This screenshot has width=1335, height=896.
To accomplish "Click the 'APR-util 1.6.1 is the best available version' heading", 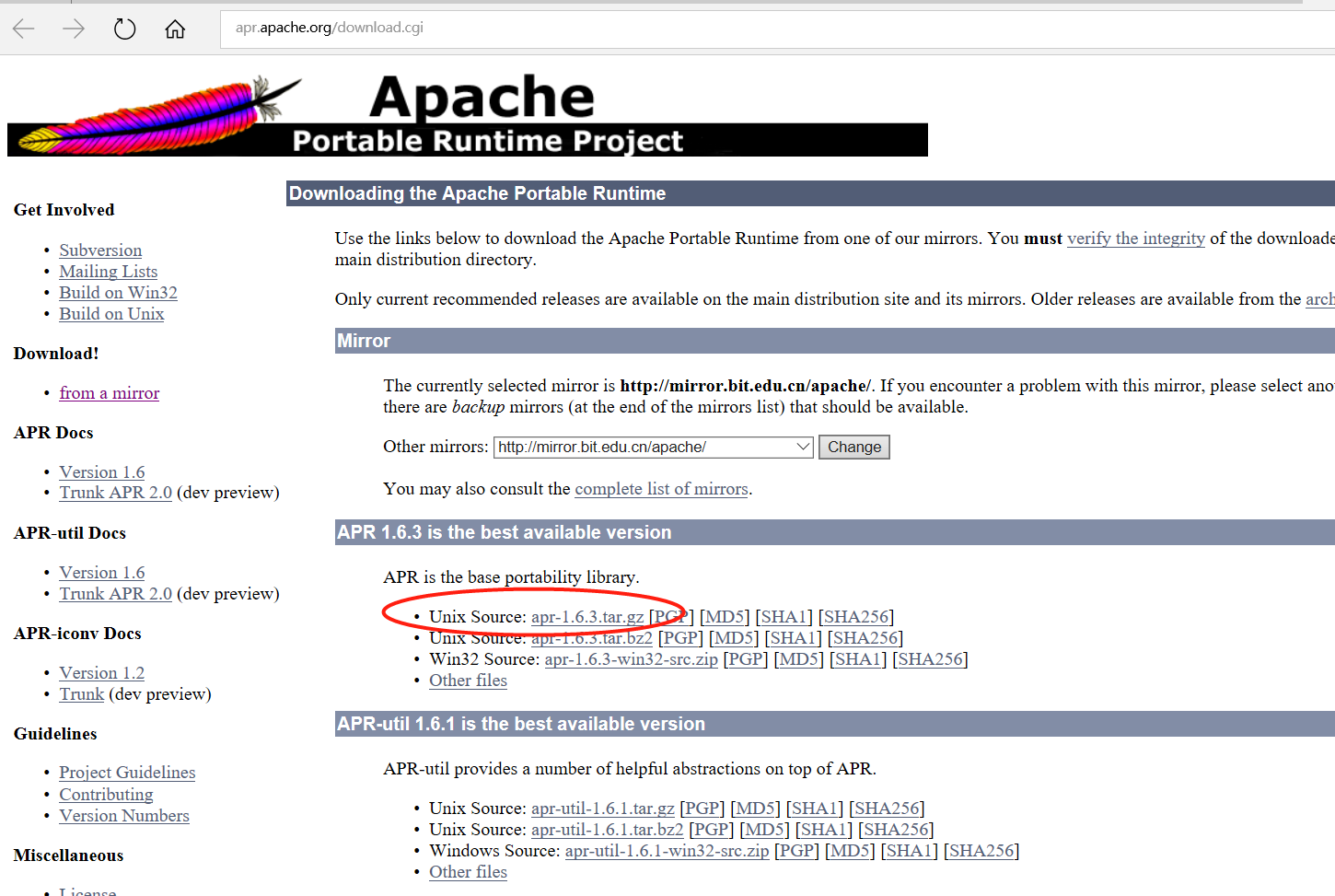I will tap(521, 724).
